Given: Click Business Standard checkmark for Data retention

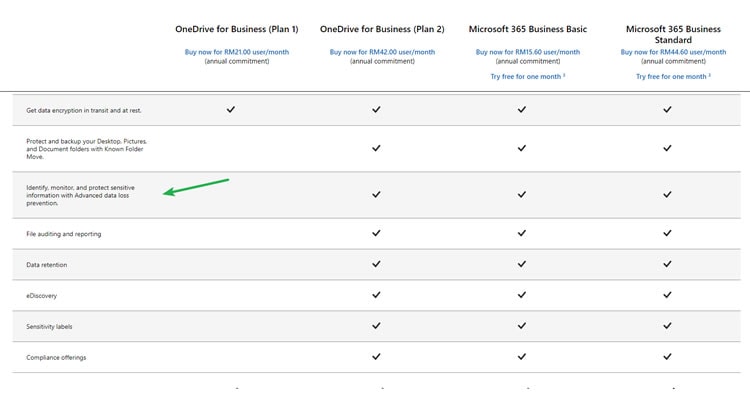Looking at the screenshot, I should pyautogui.click(x=667, y=264).
